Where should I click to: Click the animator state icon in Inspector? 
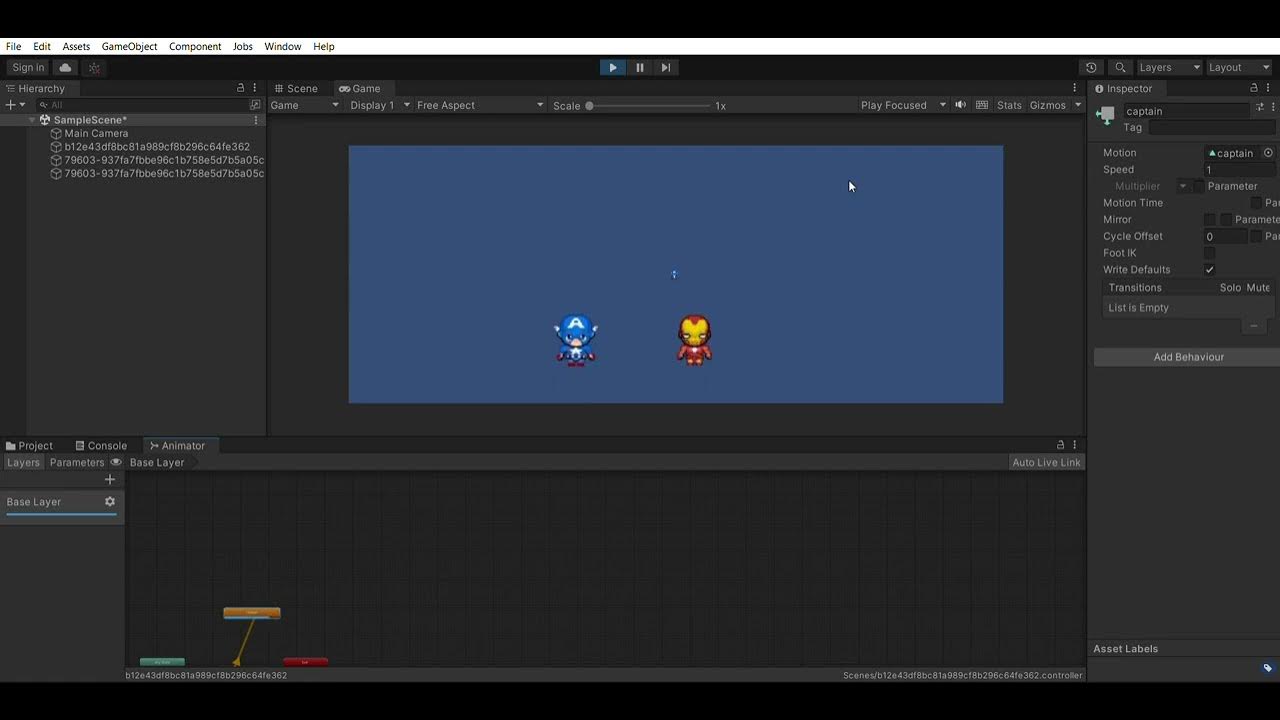[1105, 115]
